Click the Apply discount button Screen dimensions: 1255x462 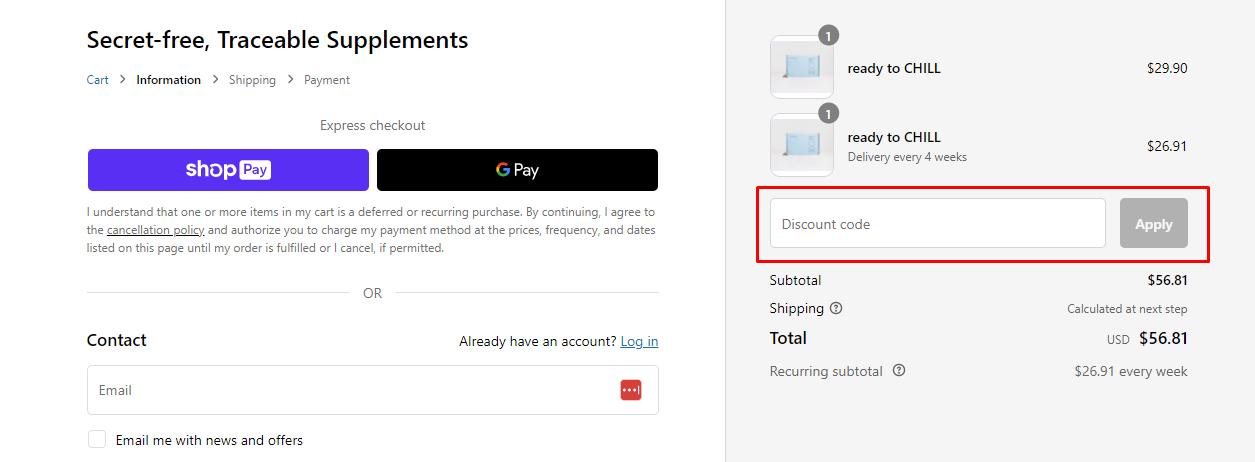tap(1154, 223)
